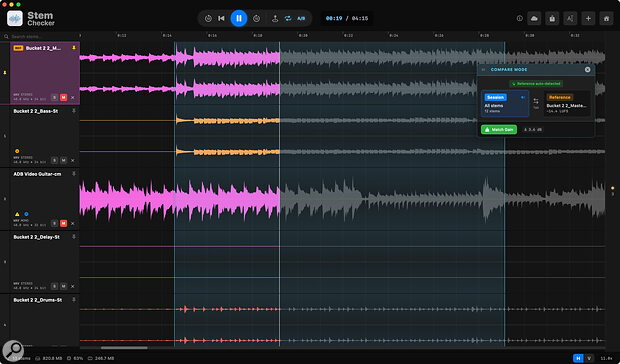The height and width of the screenshot is (364, 620).
Task: Select the ADB Video Guitar-cm stem name
Action: [x=37, y=174]
